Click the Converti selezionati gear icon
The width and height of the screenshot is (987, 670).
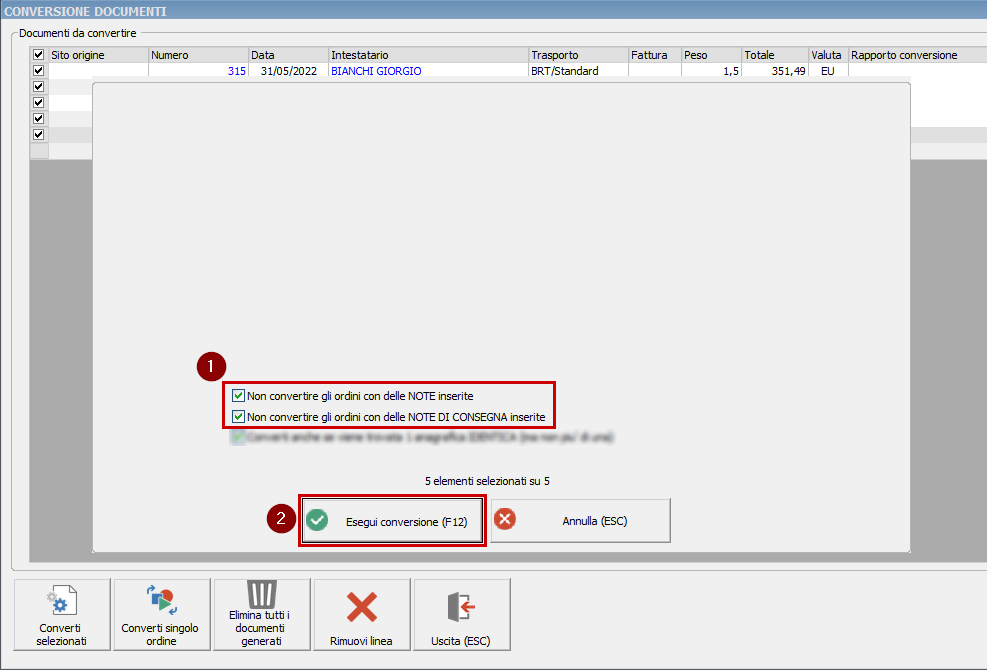point(61,603)
